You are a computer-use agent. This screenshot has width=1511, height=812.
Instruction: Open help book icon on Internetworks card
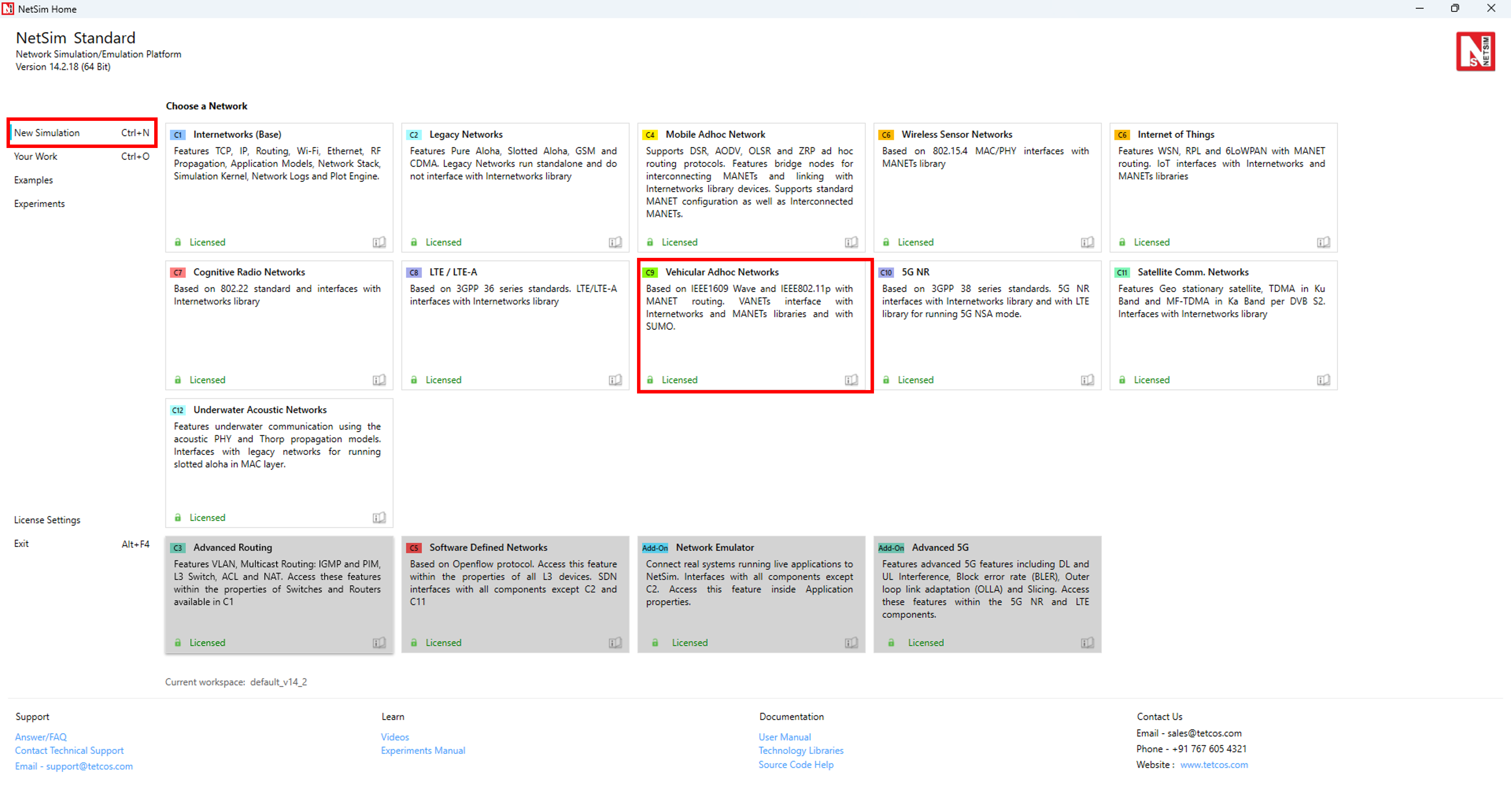(379, 242)
